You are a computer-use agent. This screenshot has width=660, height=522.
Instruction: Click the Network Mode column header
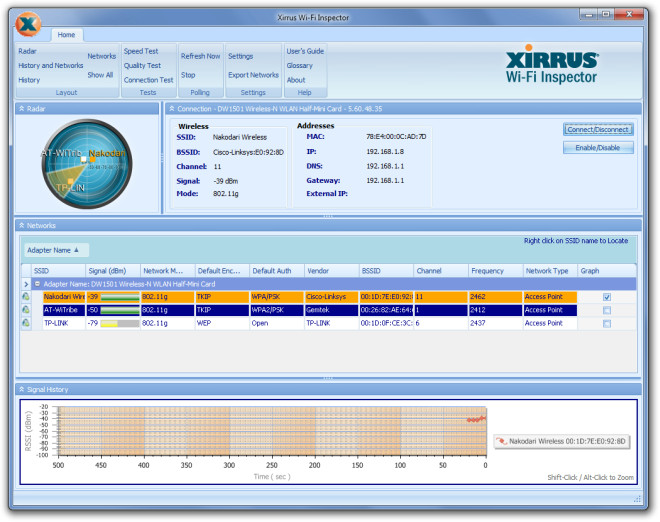tap(168, 271)
